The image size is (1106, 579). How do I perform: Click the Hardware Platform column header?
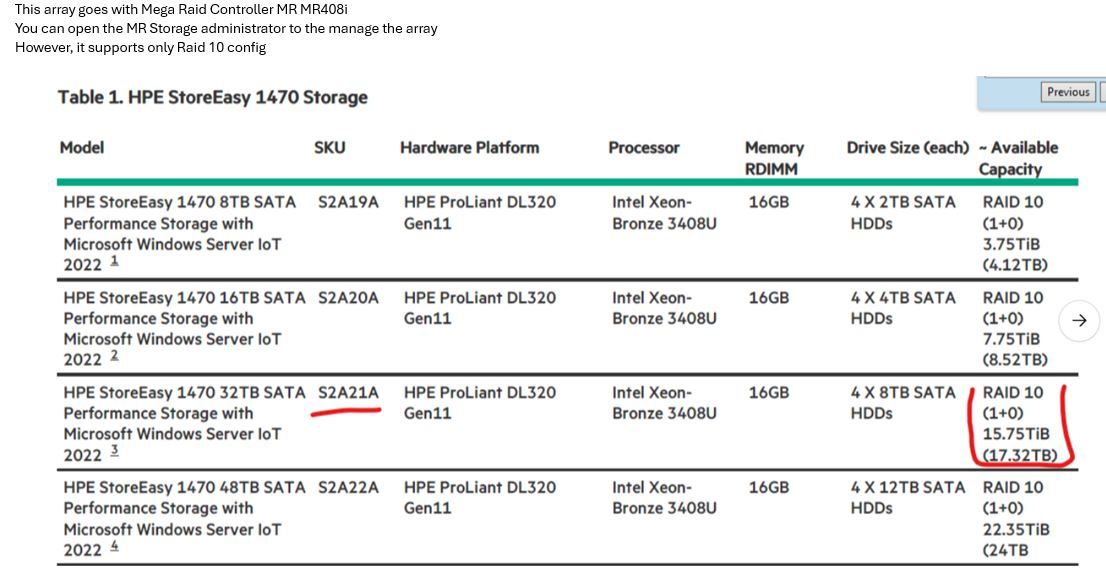(x=470, y=147)
